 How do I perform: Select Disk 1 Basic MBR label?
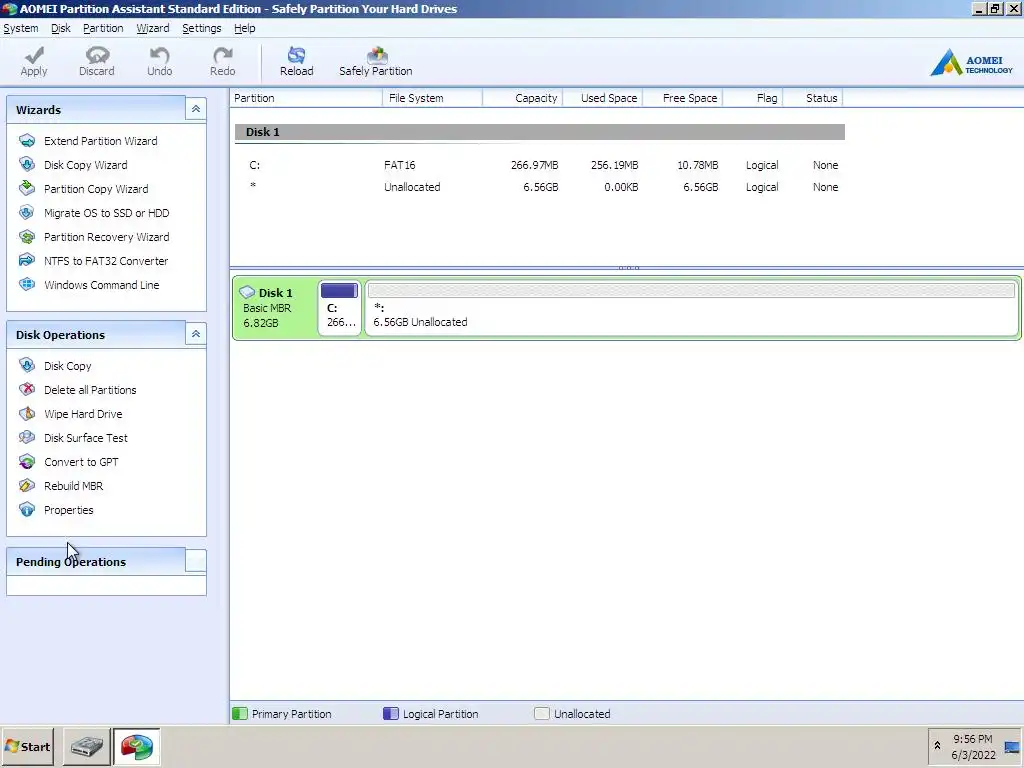click(x=275, y=308)
